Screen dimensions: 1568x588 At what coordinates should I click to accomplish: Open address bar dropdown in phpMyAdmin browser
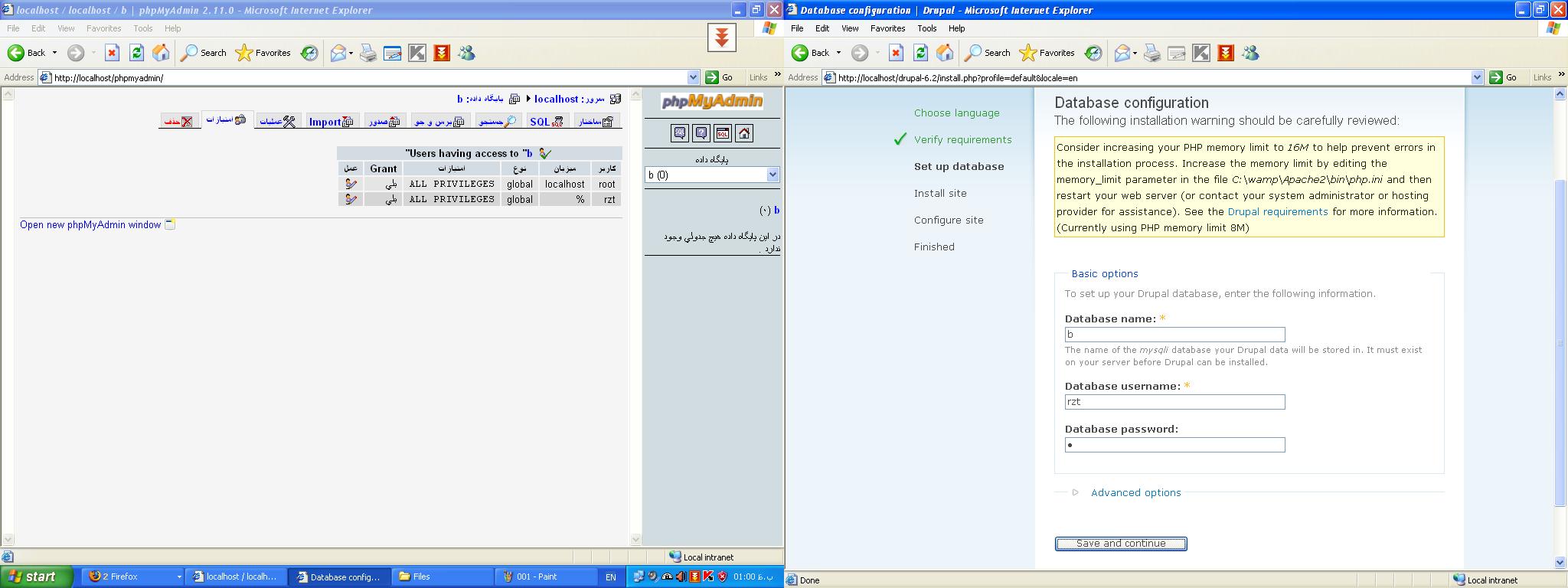point(693,77)
